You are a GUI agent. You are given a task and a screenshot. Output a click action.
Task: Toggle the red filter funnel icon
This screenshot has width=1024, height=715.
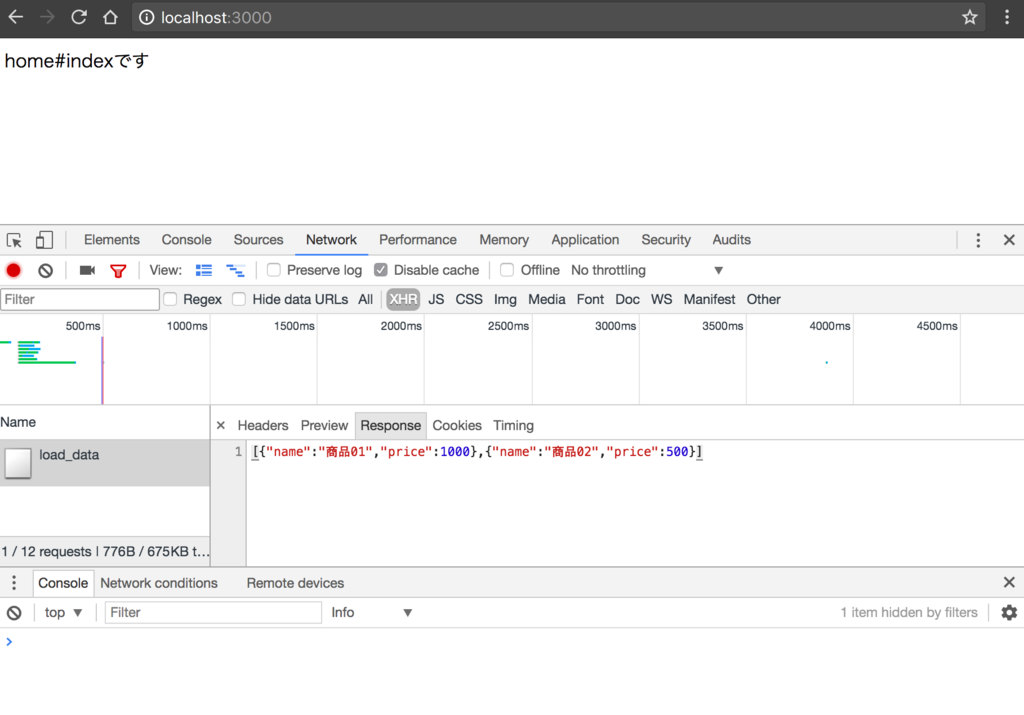tap(118, 271)
